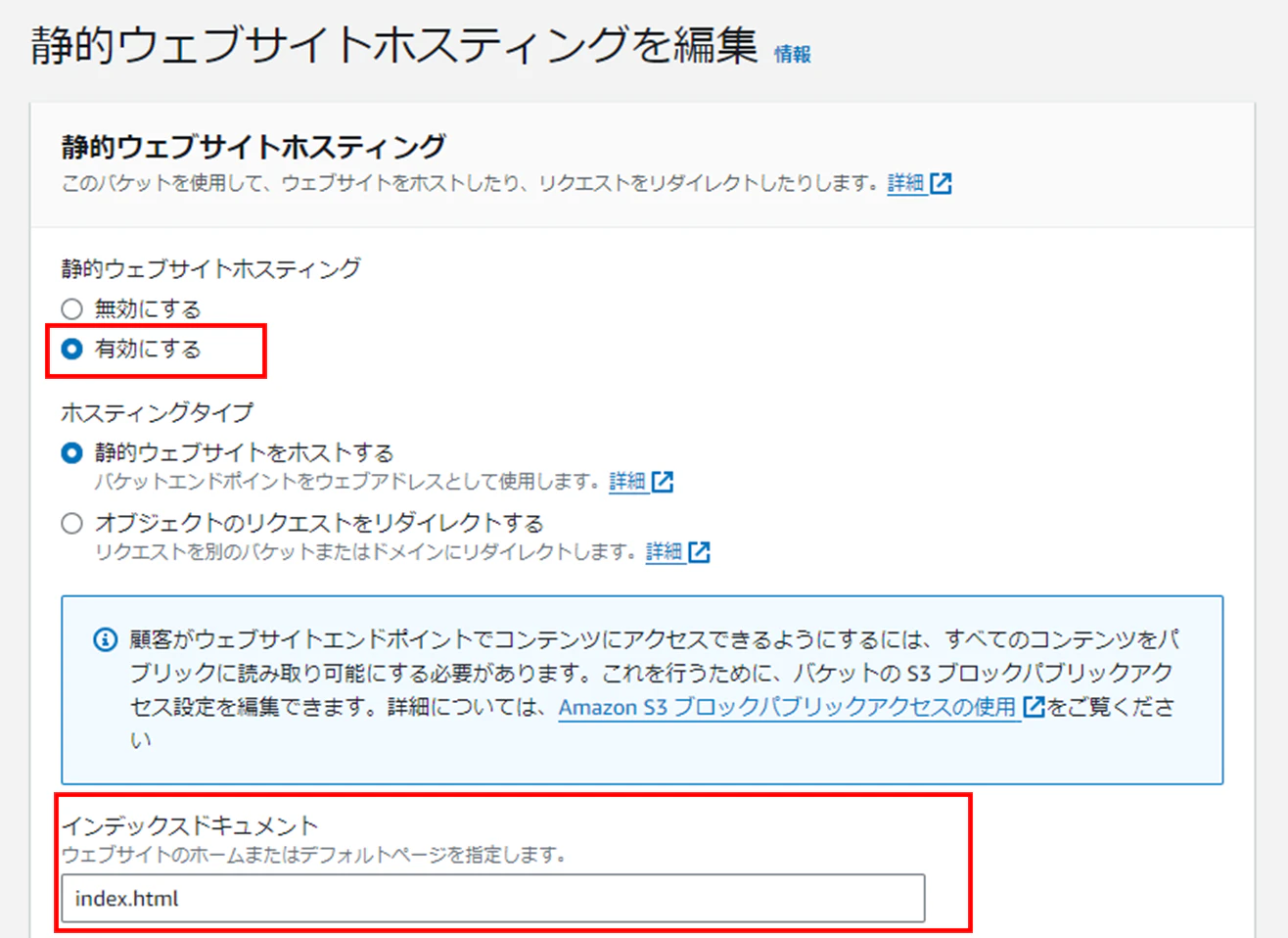Click the 静的ウェブサイトホスティング panel heading
This screenshot has height=938, width=1288.
[x=253, y=147]
